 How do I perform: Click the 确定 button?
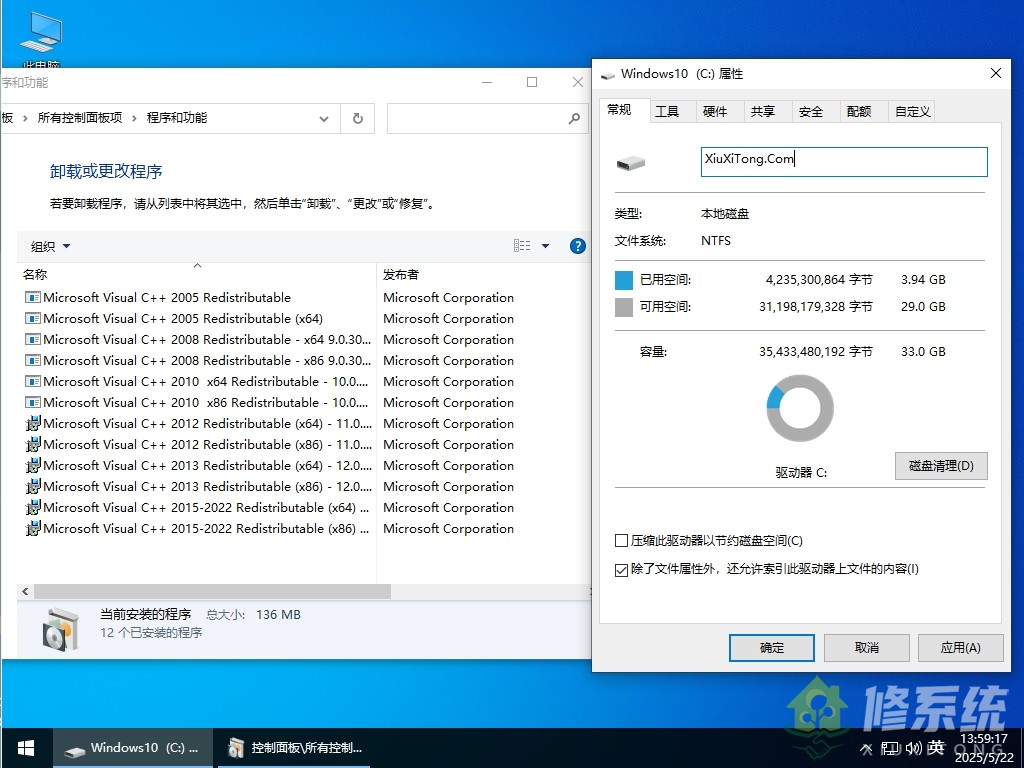(x=772, y=648)
